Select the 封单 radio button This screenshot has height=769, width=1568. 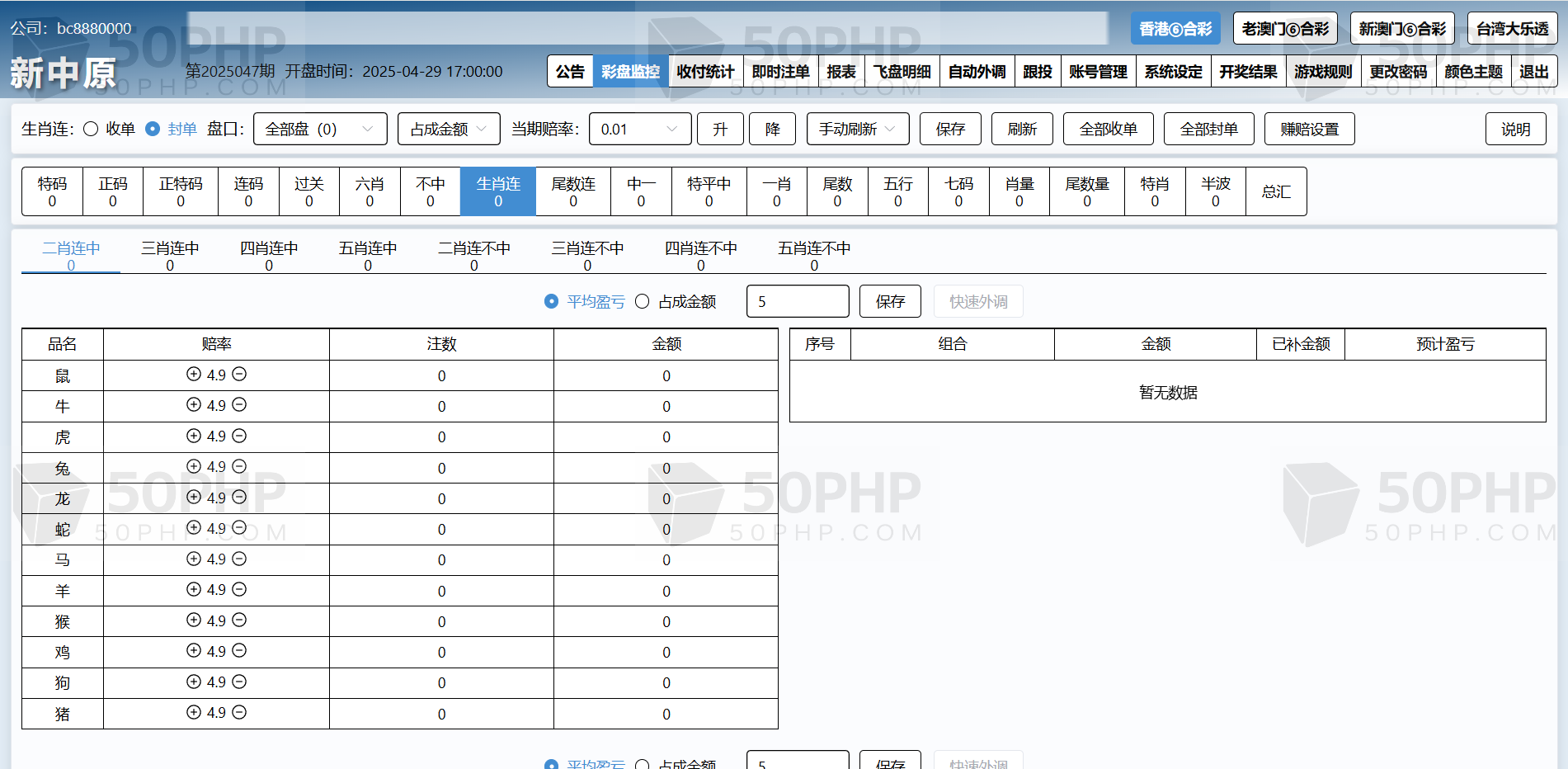153,130
